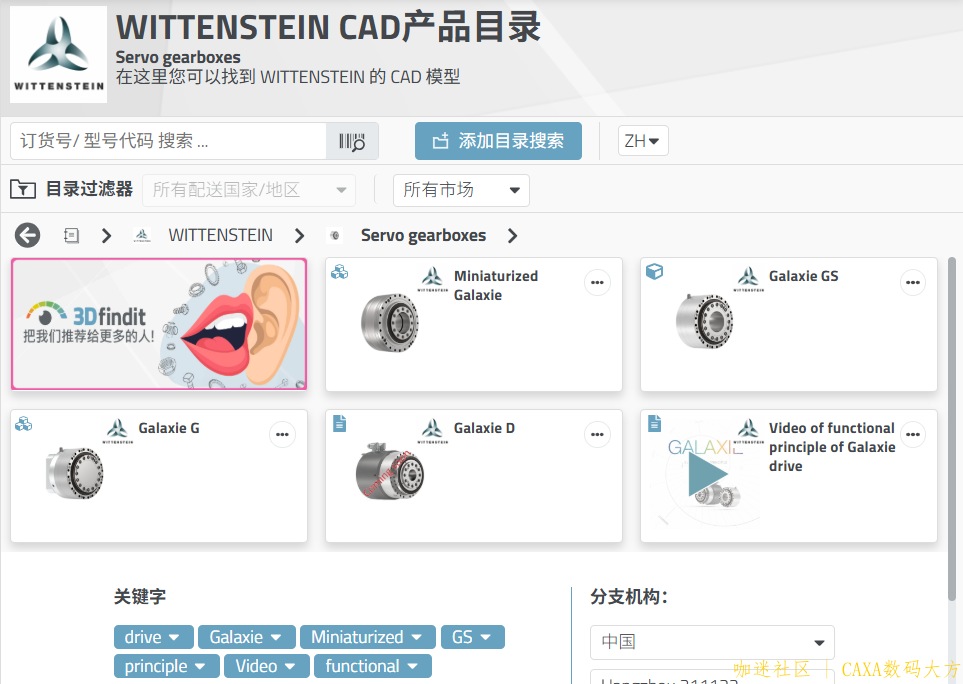
Task: Open the Galaxie D title link
Action: pyautogui.click(x=484, y=428)
